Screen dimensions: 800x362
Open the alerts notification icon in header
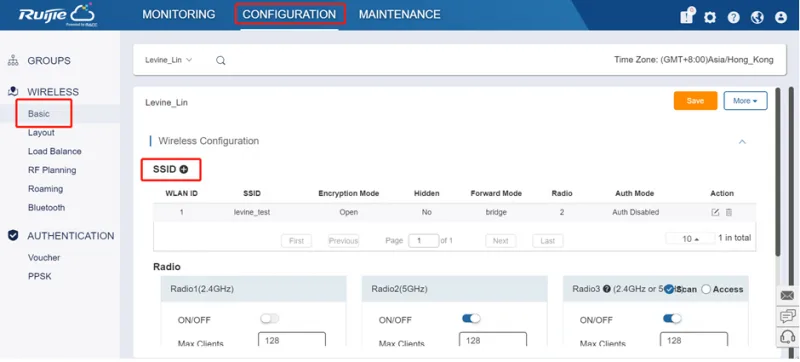point(687,16)
